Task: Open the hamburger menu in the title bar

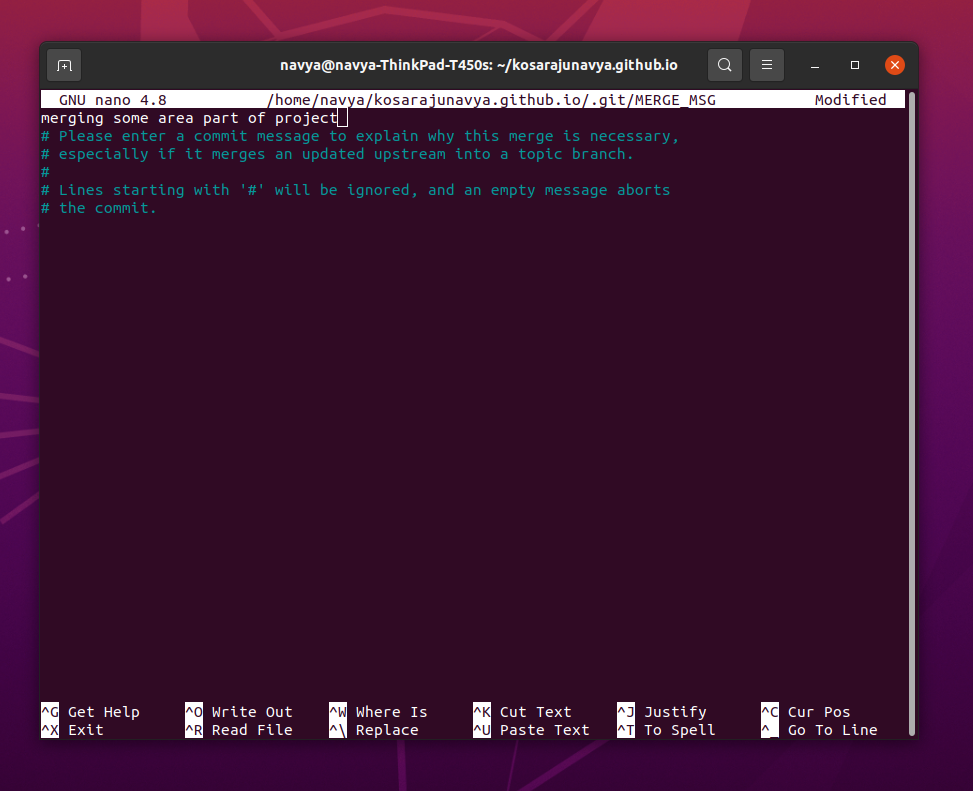Action: pyautogui.click(x=766, y=64)
